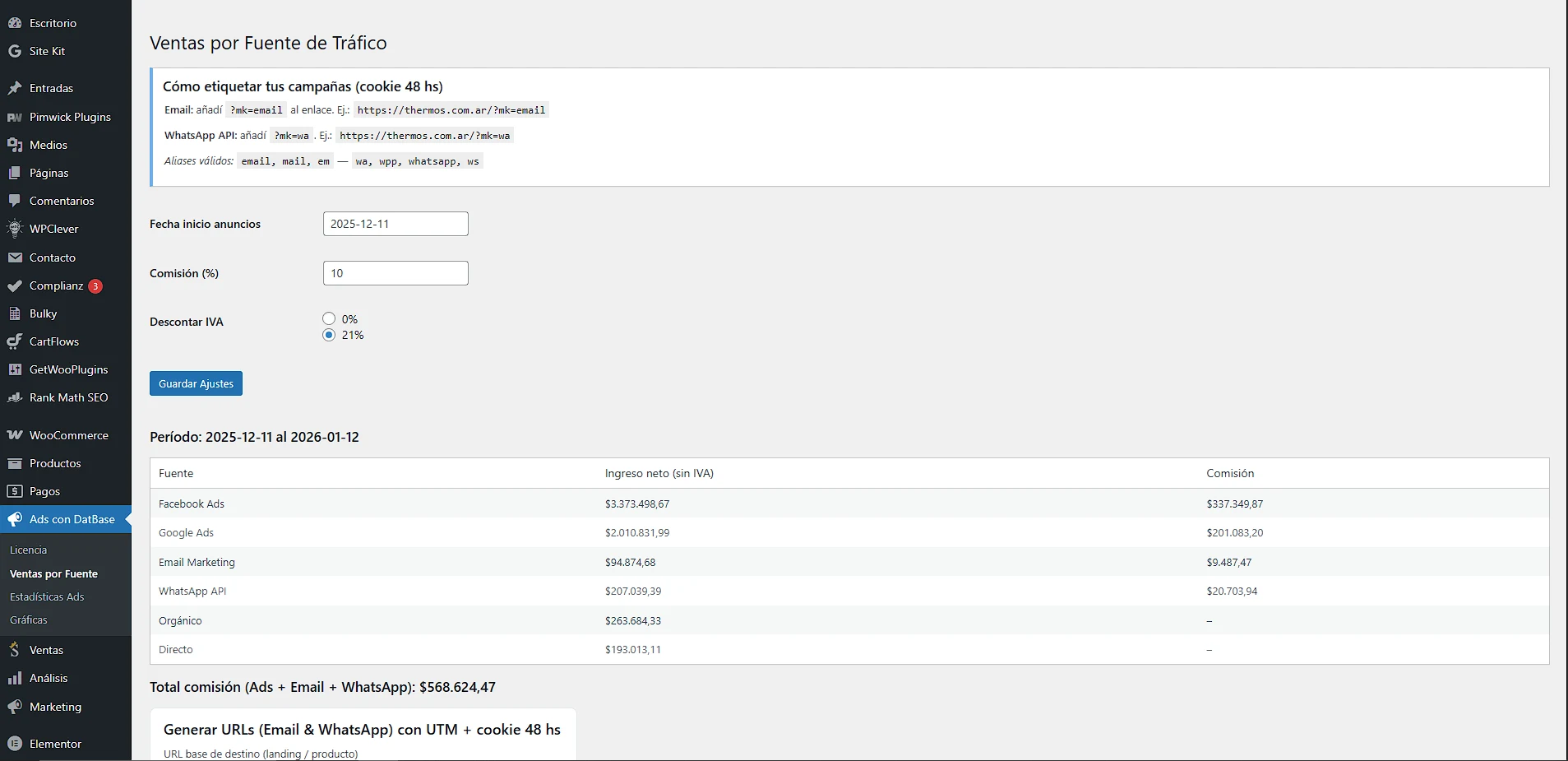
Task: Open Rank Math SEO
Action: pos(67,397)
